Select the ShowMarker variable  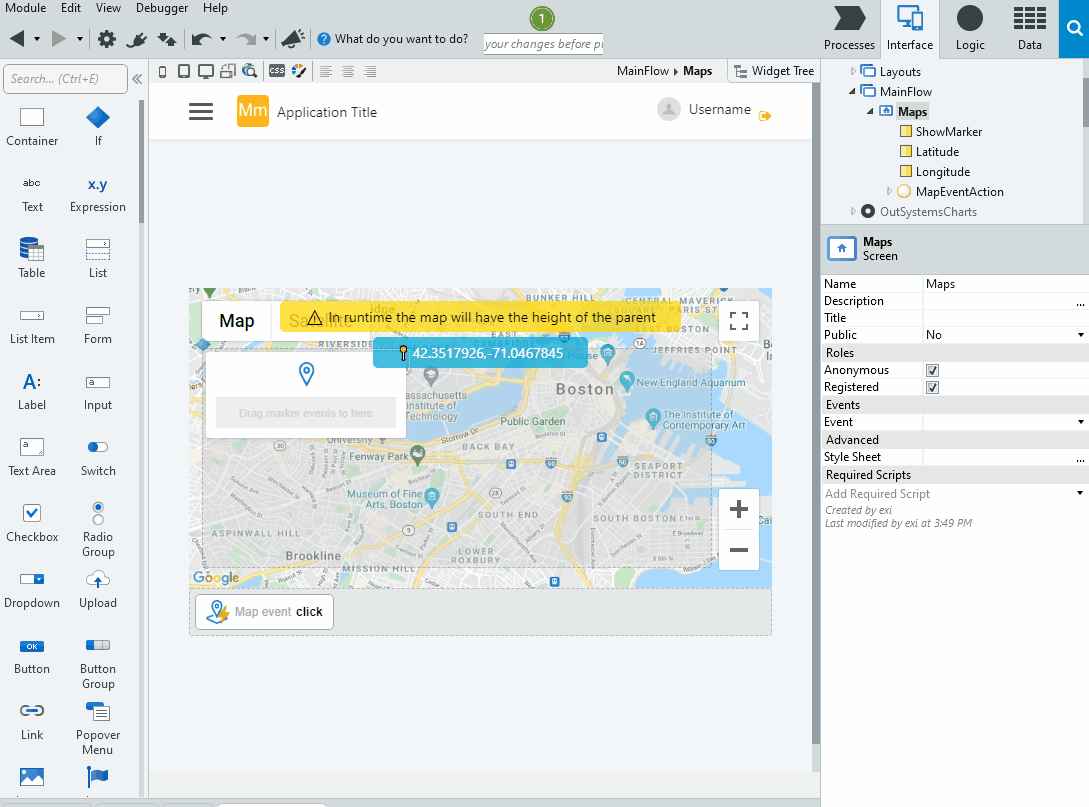point(940,132)
